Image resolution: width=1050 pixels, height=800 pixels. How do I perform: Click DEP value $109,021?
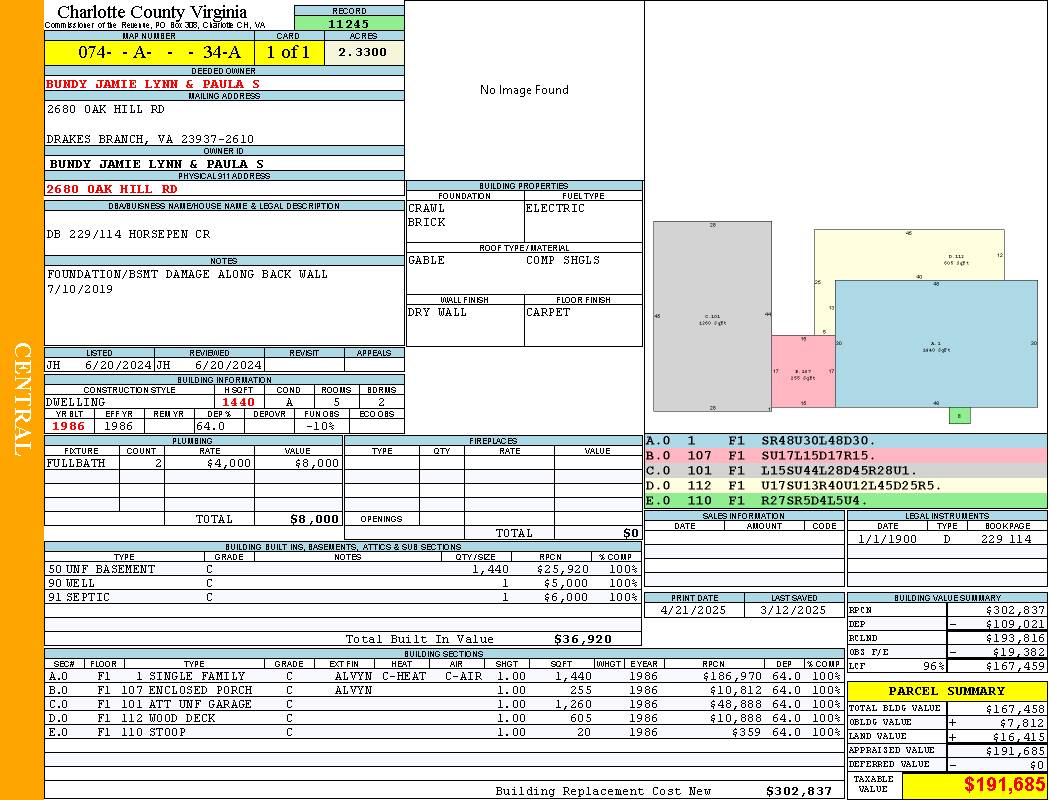point(1015,625)
